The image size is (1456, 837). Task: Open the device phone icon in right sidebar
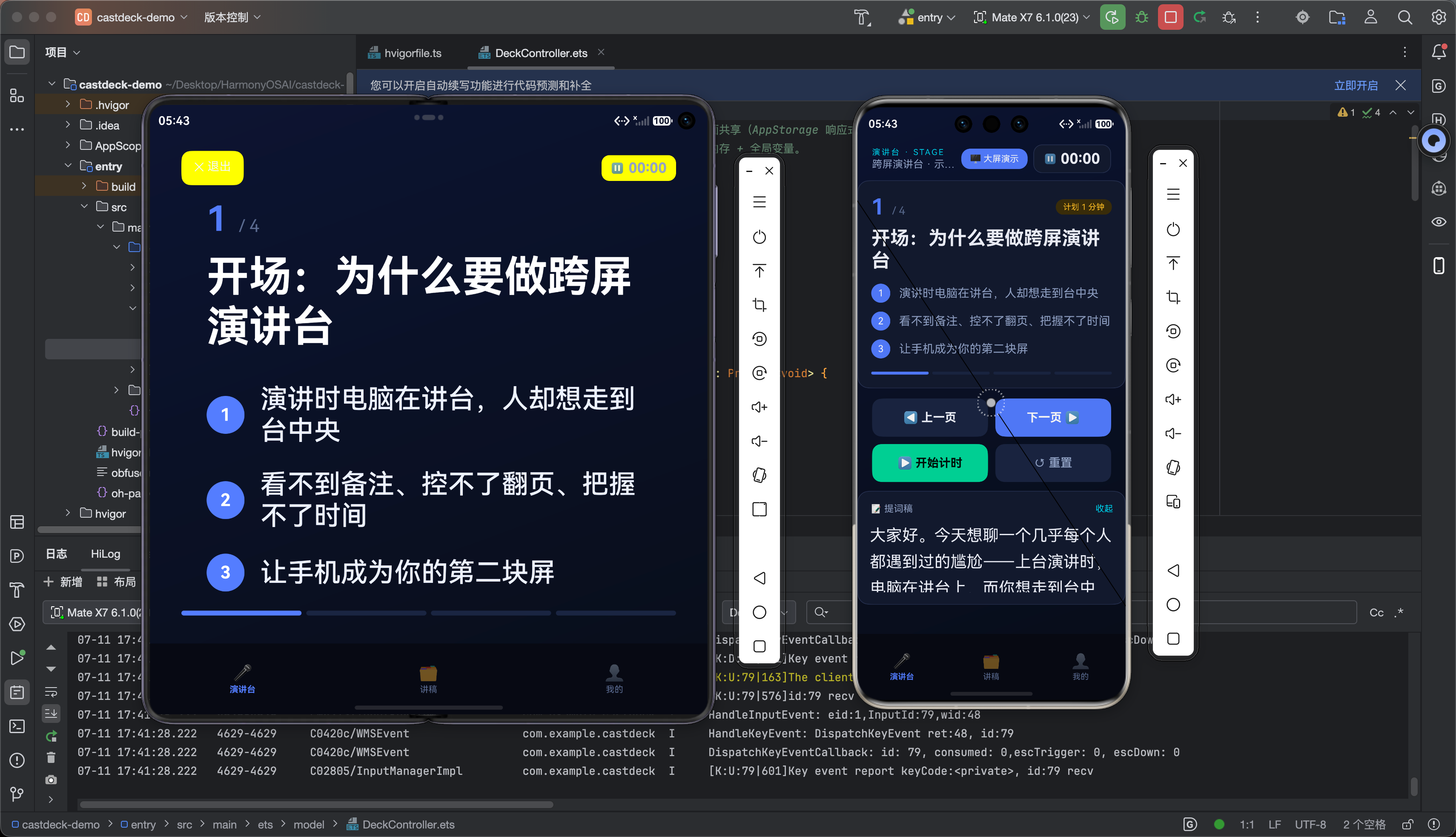[1438, 266]
